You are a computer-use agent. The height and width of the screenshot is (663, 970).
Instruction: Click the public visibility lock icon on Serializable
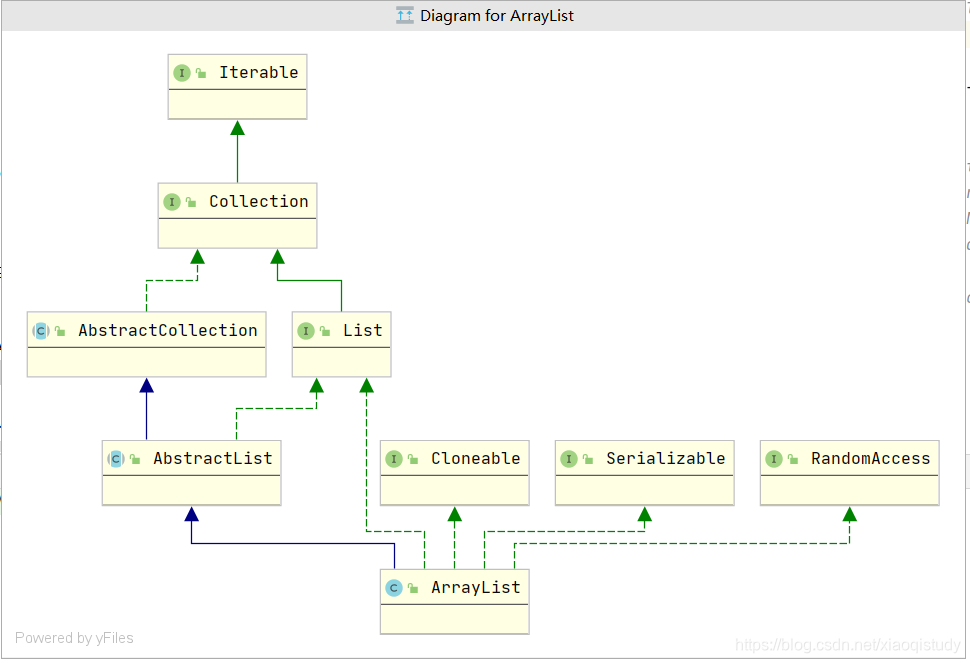pyautogui.click(x=588, y=459)
